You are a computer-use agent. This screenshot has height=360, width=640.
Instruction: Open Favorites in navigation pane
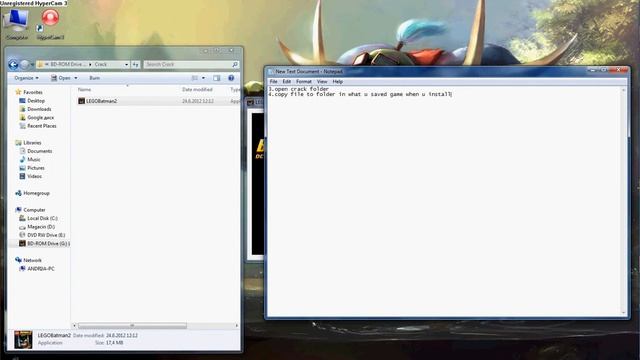coord(33,92)
